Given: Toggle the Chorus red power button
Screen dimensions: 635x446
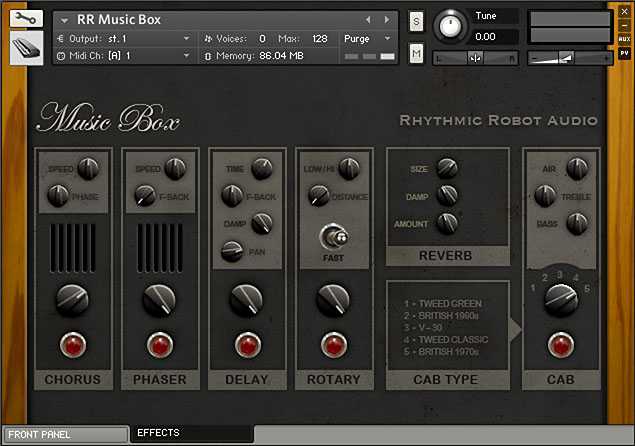Looking at the screenshot, I should (73, 345).
